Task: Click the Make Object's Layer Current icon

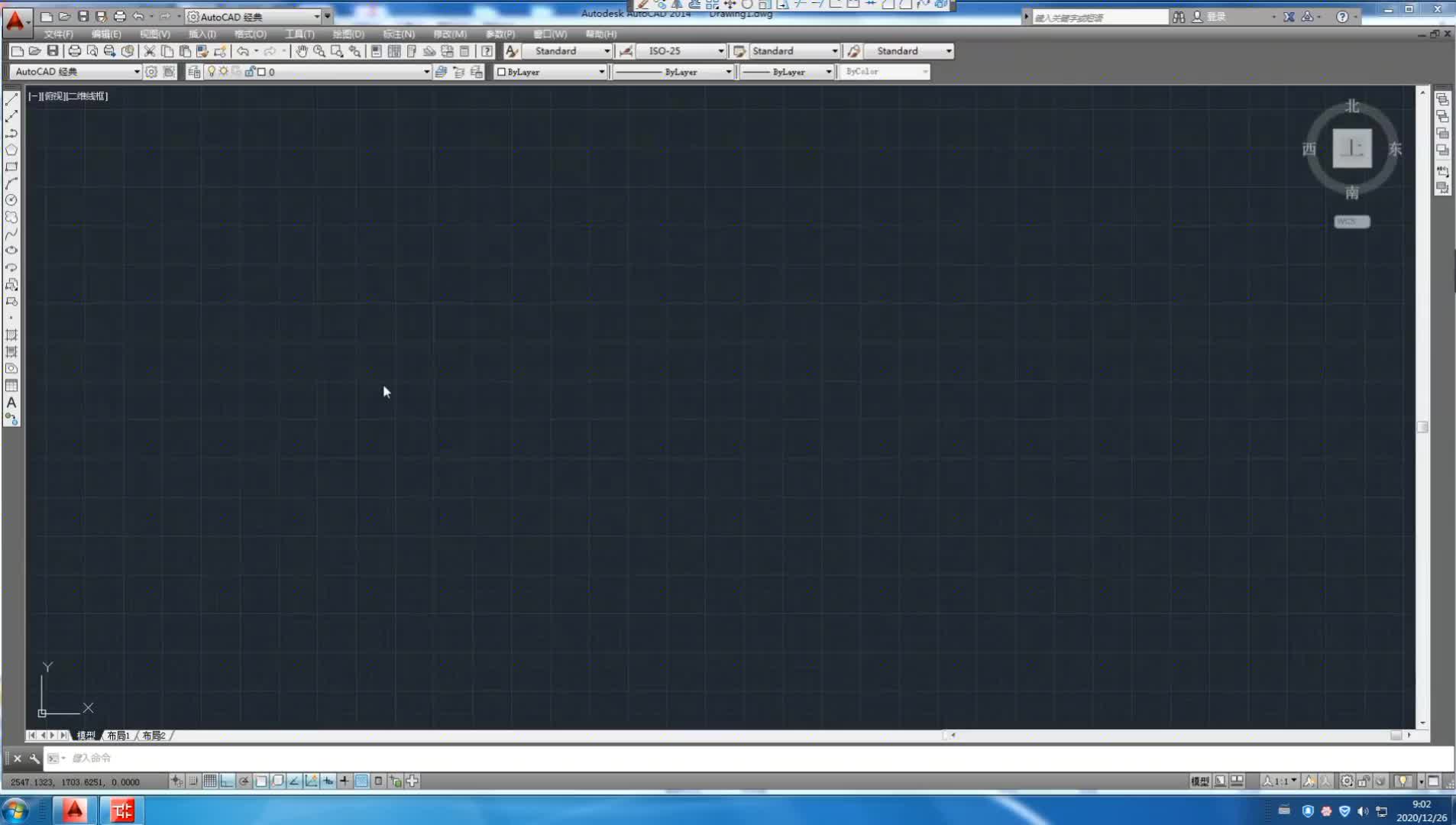Action: (441, 72)
